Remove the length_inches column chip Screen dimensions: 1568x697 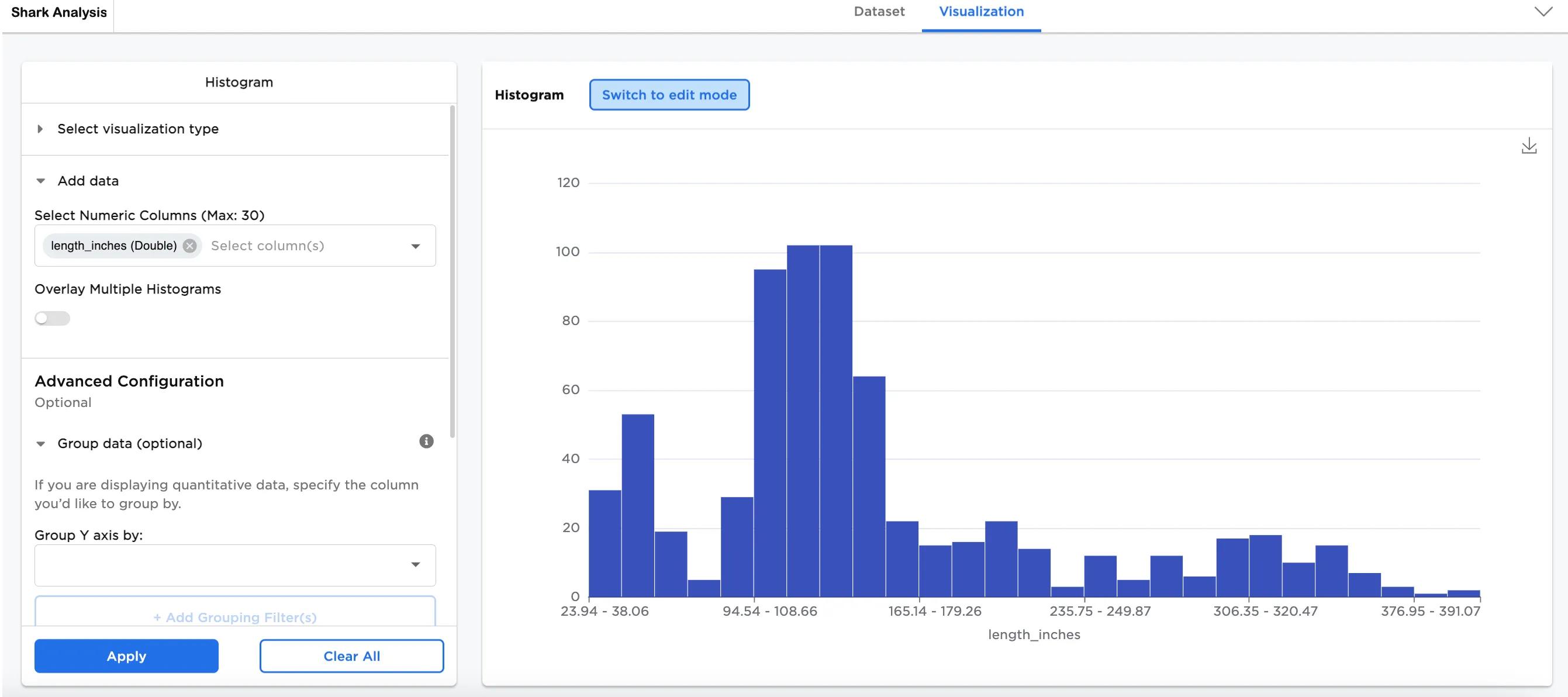190,246
